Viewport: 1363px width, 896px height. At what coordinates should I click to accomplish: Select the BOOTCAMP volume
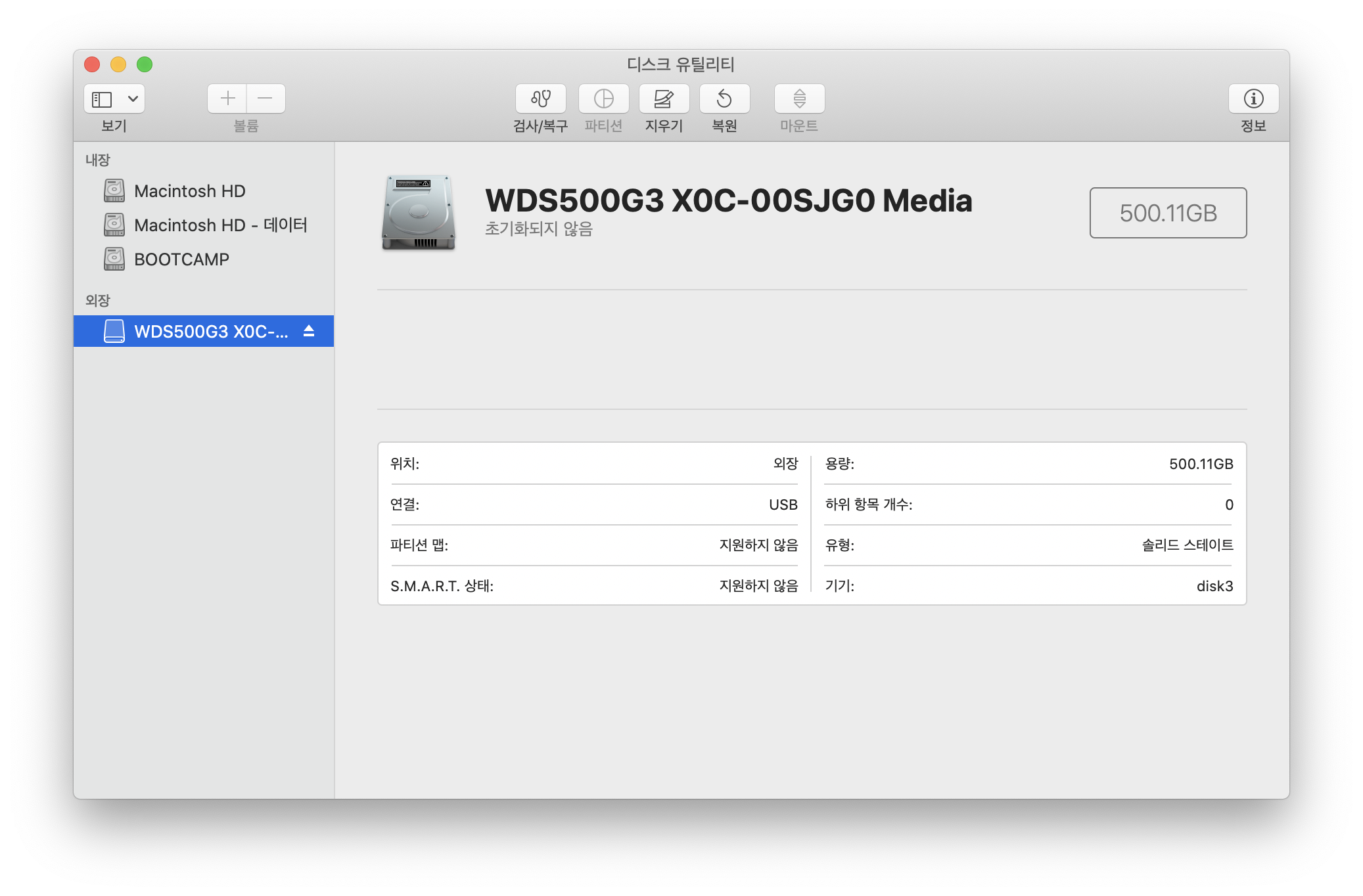181,259
